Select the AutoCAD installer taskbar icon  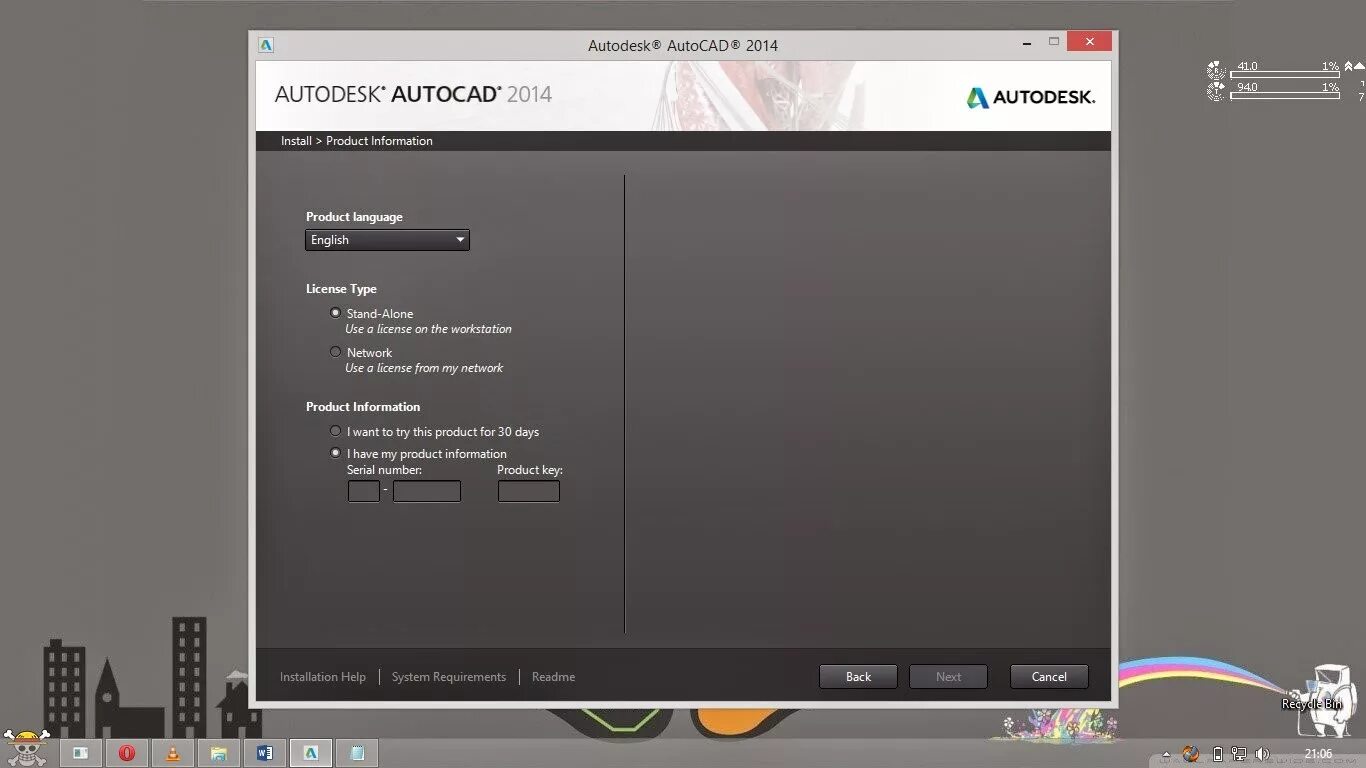pos(311,753)
